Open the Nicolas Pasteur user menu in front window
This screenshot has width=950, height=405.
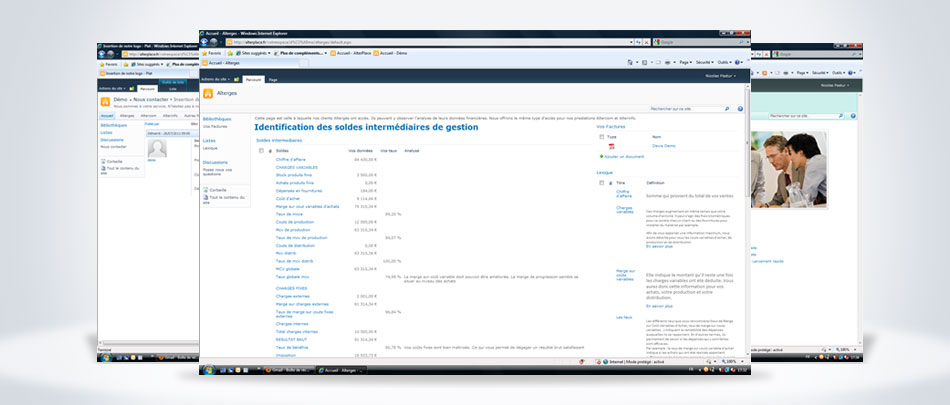pyautogui.click(x=720, y=76)
